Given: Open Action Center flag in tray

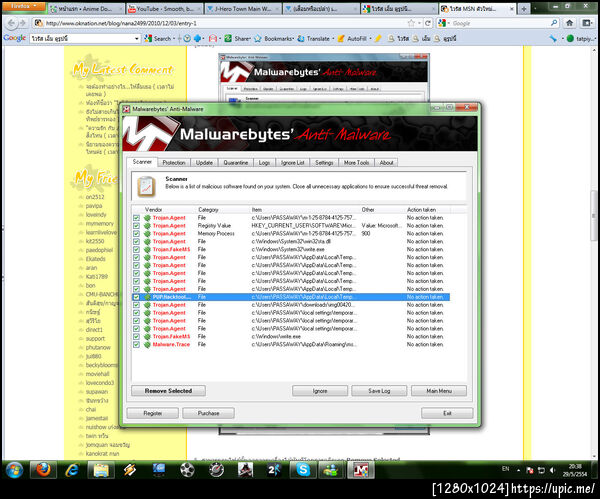Looking at the screenshot, I should (530, 470).
